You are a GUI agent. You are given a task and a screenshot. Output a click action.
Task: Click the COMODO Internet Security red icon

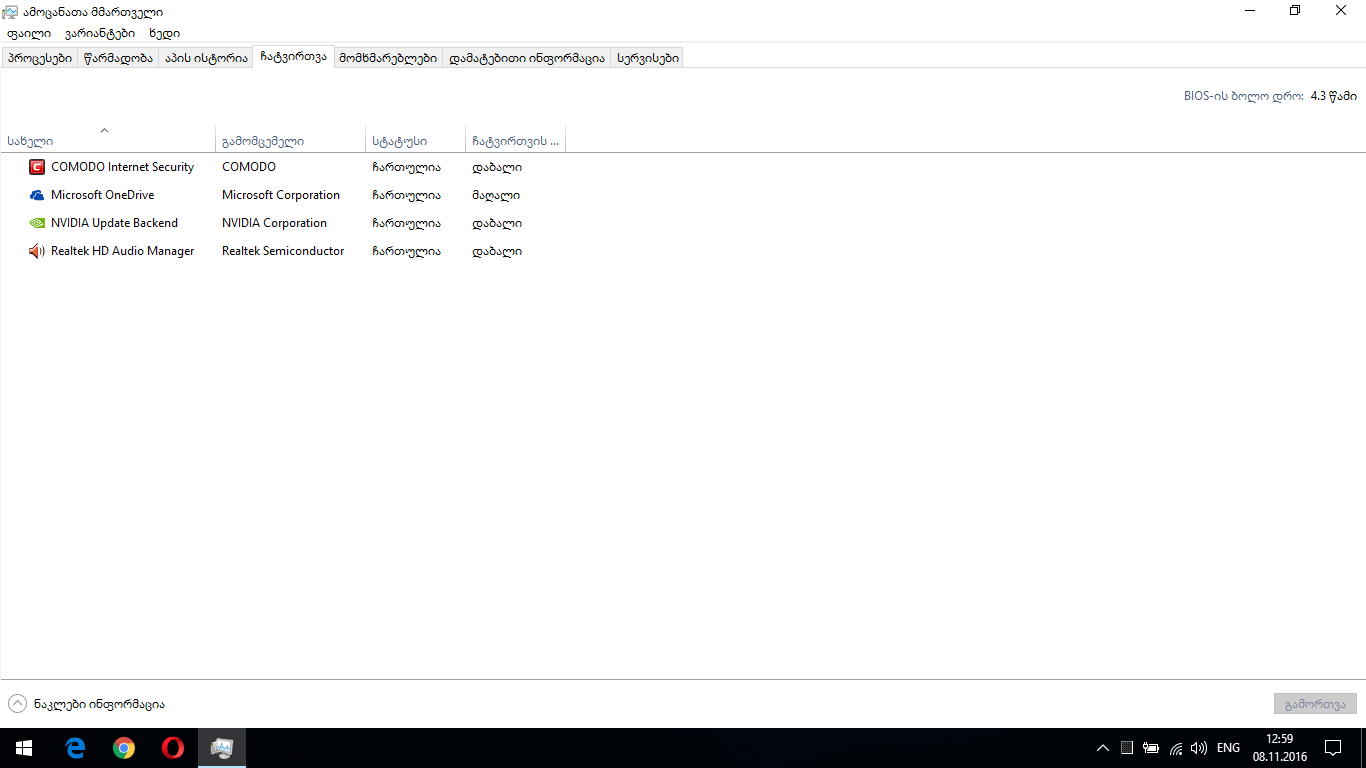tap(37, 167)
